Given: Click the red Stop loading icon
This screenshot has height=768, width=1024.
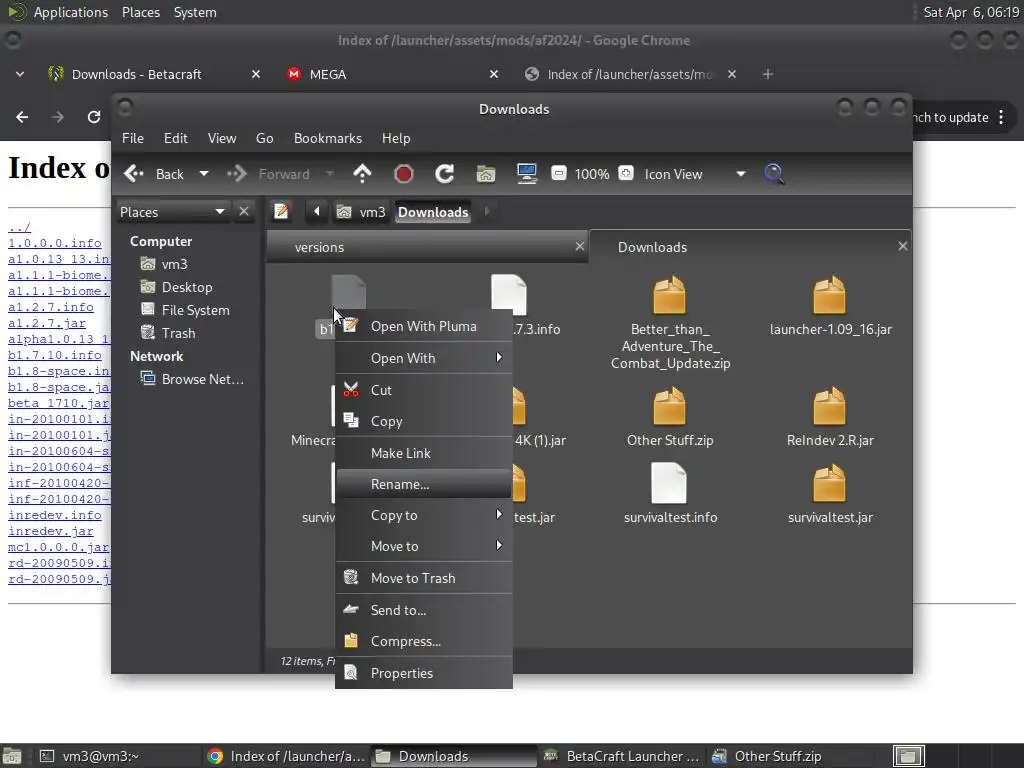Looking at the screenshot, I should (404, 174).
